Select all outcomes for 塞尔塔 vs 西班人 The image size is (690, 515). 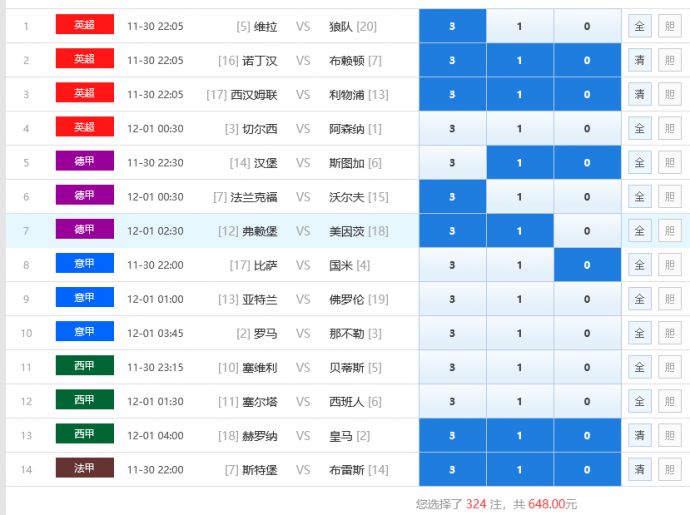tap(639, 401)
